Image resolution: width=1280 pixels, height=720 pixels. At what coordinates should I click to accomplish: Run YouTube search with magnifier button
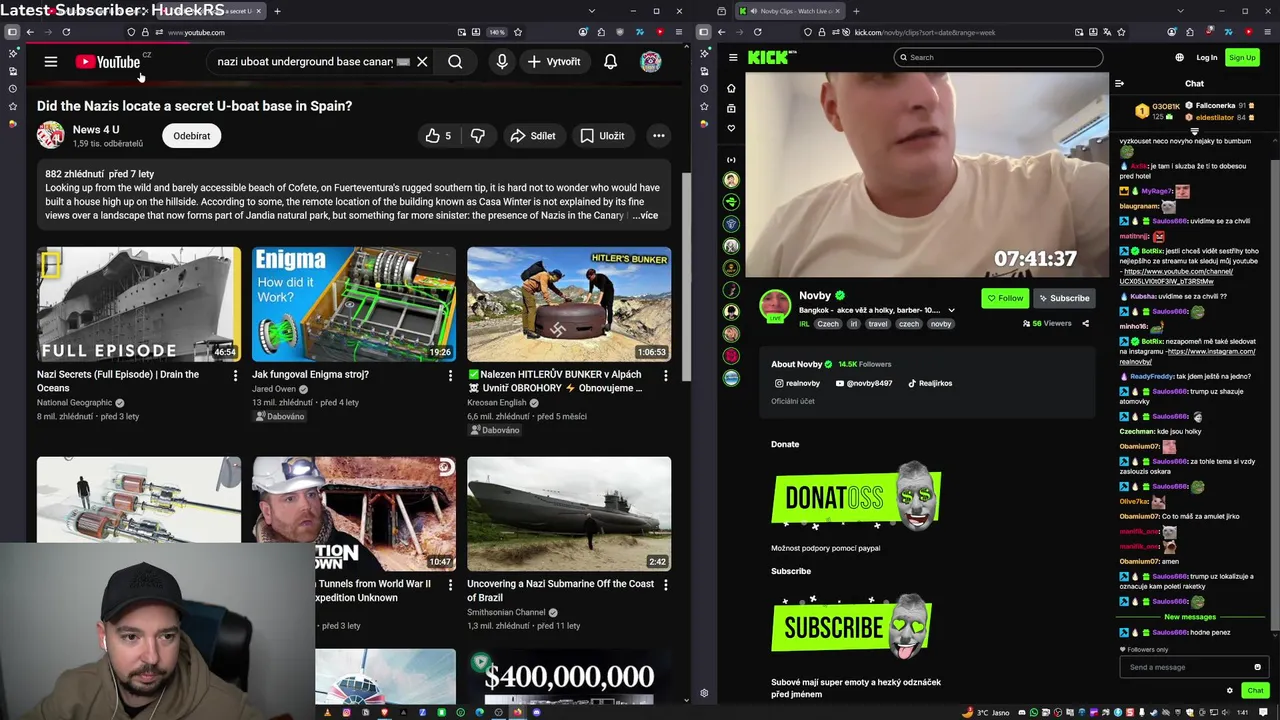pyautogui.click(x=455, y=62)
